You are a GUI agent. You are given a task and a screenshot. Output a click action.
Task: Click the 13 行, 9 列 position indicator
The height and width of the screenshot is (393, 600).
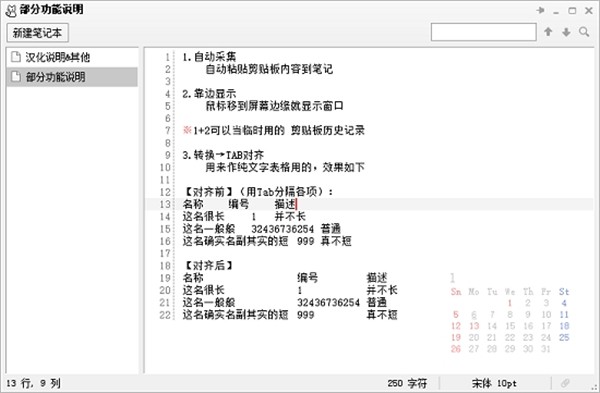33,383
